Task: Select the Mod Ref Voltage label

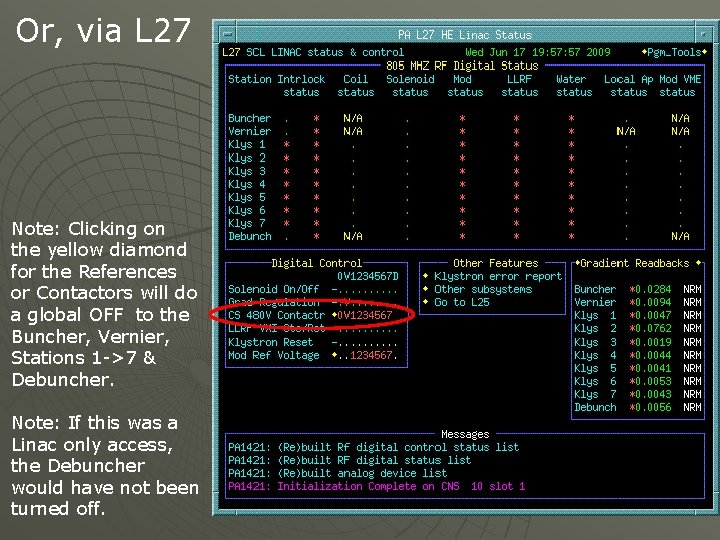Action: pyautogui.click(x=274, y=355)
